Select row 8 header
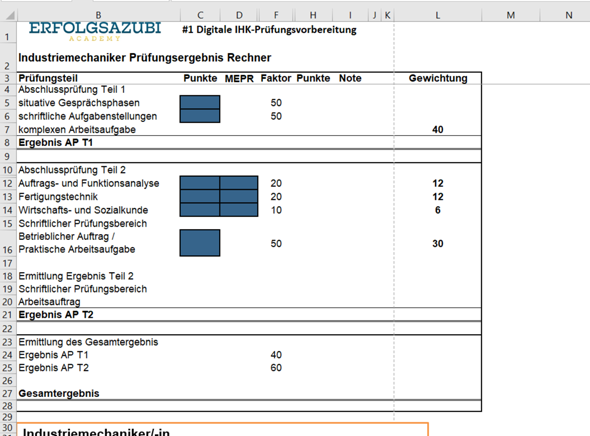This screenshot has width=590, height=436. point(8,143)
